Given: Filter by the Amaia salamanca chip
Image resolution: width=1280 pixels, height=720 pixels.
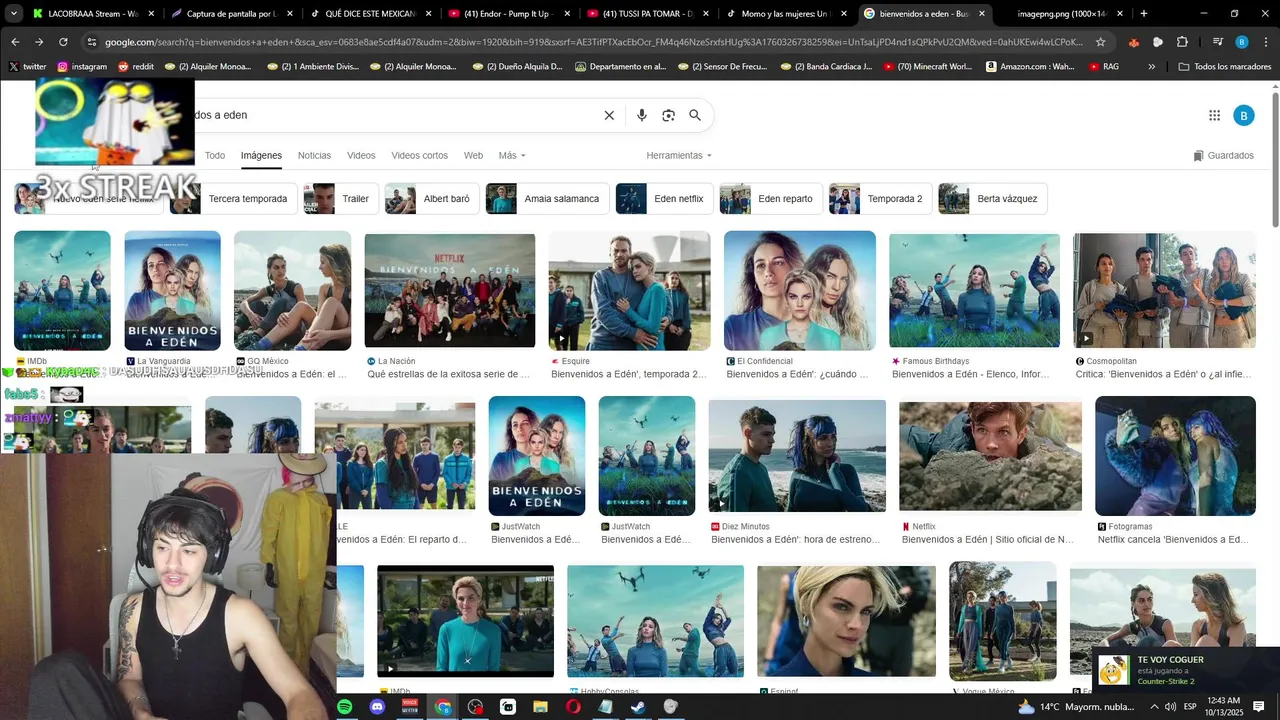Looking at the screenshot, I should point(547,199).
